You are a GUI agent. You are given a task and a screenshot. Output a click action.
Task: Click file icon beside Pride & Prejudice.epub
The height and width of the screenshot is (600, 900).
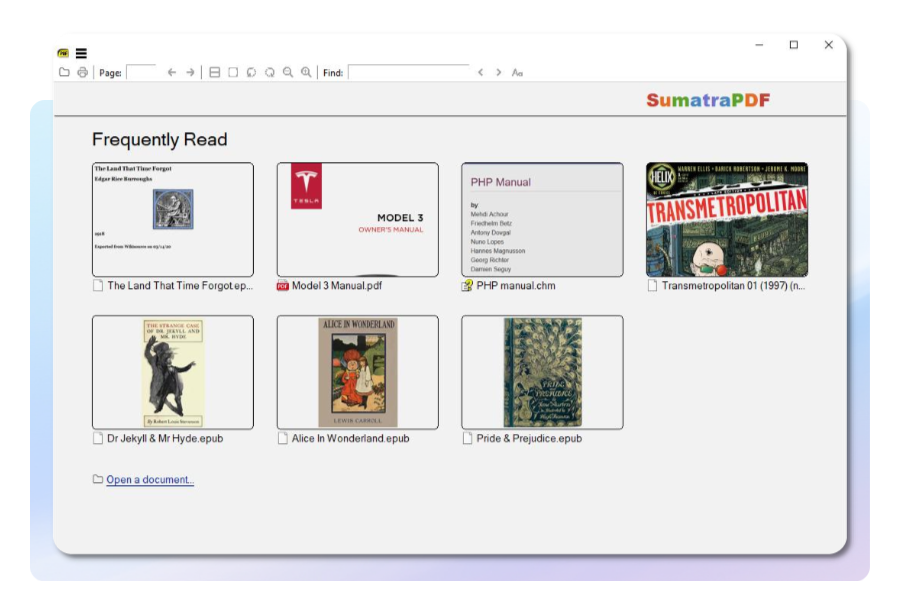coord(467,439)
